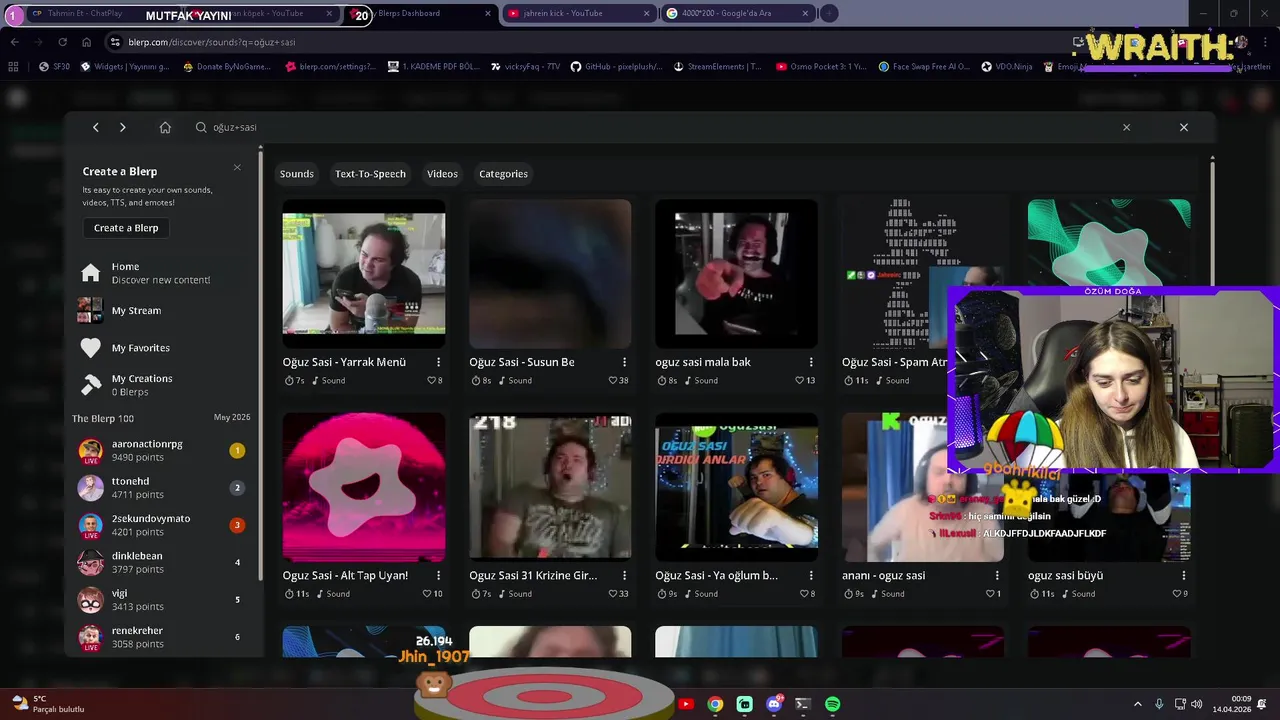Switch to the 4000*200 Google search browser tab
Viewport: 1280px width, 720px height.
[x=738, y=13]
